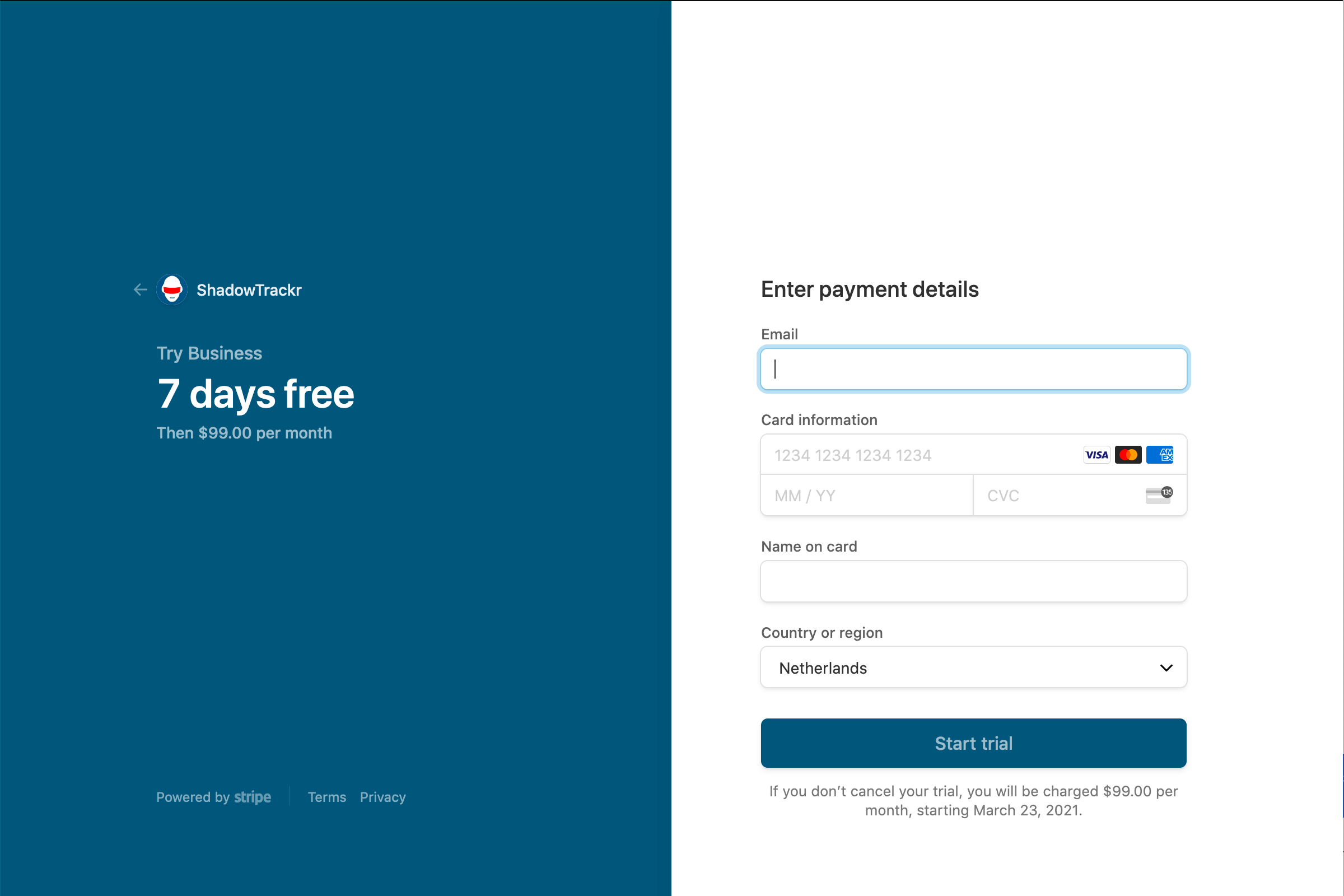Click the Mastercard icon

(1128, 454)
